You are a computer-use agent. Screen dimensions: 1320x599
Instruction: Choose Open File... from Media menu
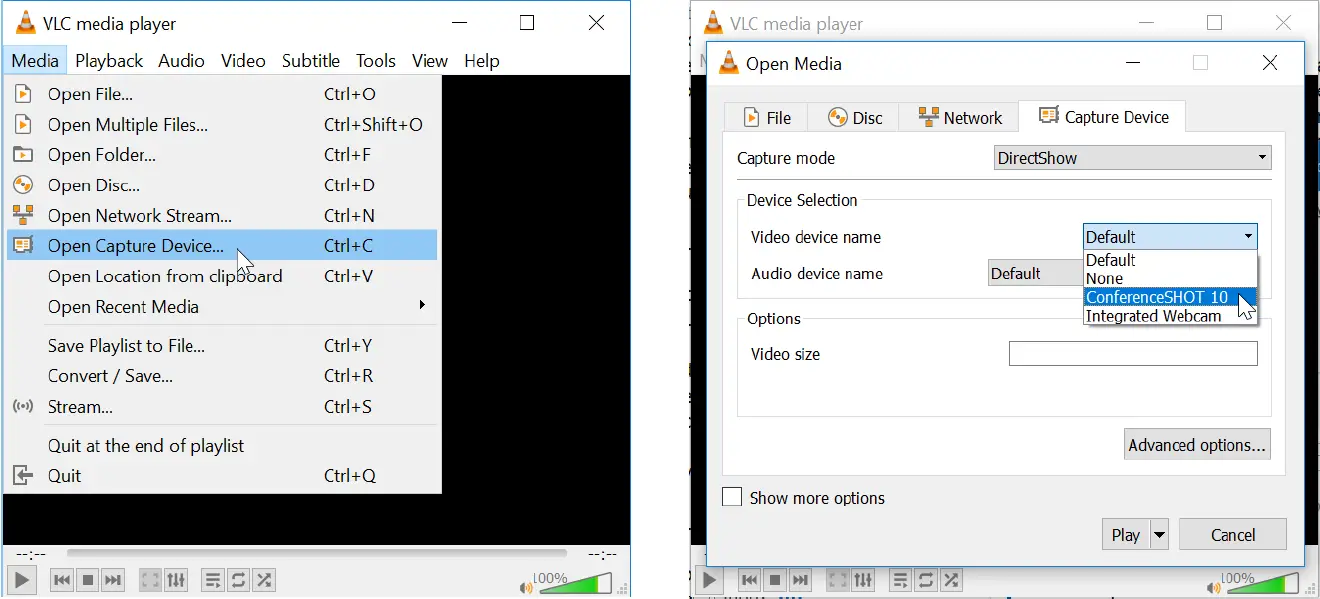coord(222,94)
